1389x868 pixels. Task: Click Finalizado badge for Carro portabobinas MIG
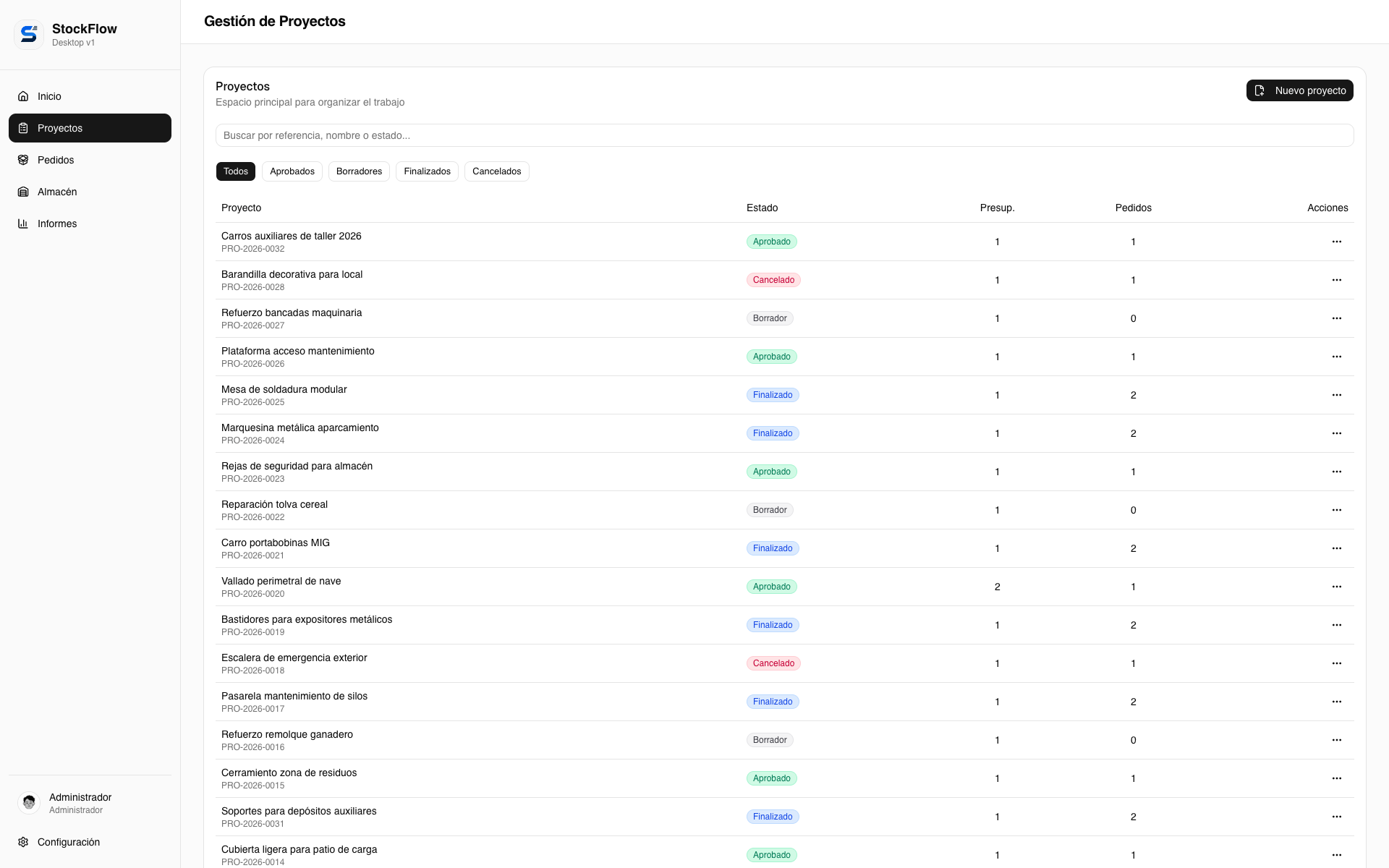tap(773, 548)
